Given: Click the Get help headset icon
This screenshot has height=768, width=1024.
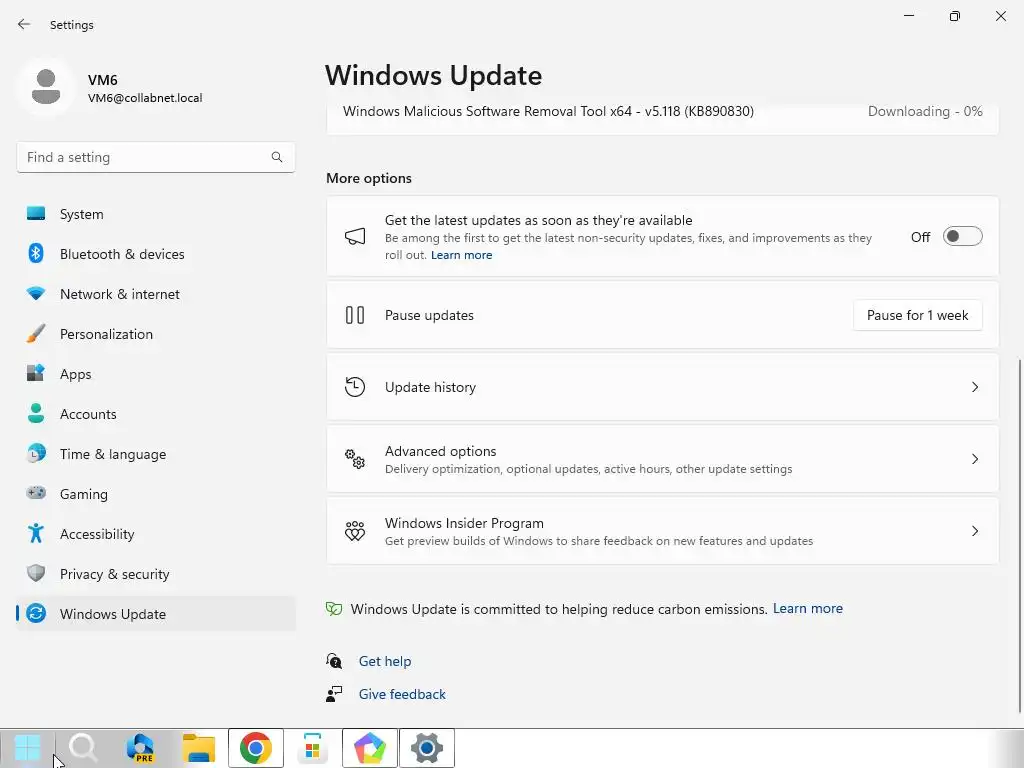Looking at the screenshot, I should coord(334,661).
